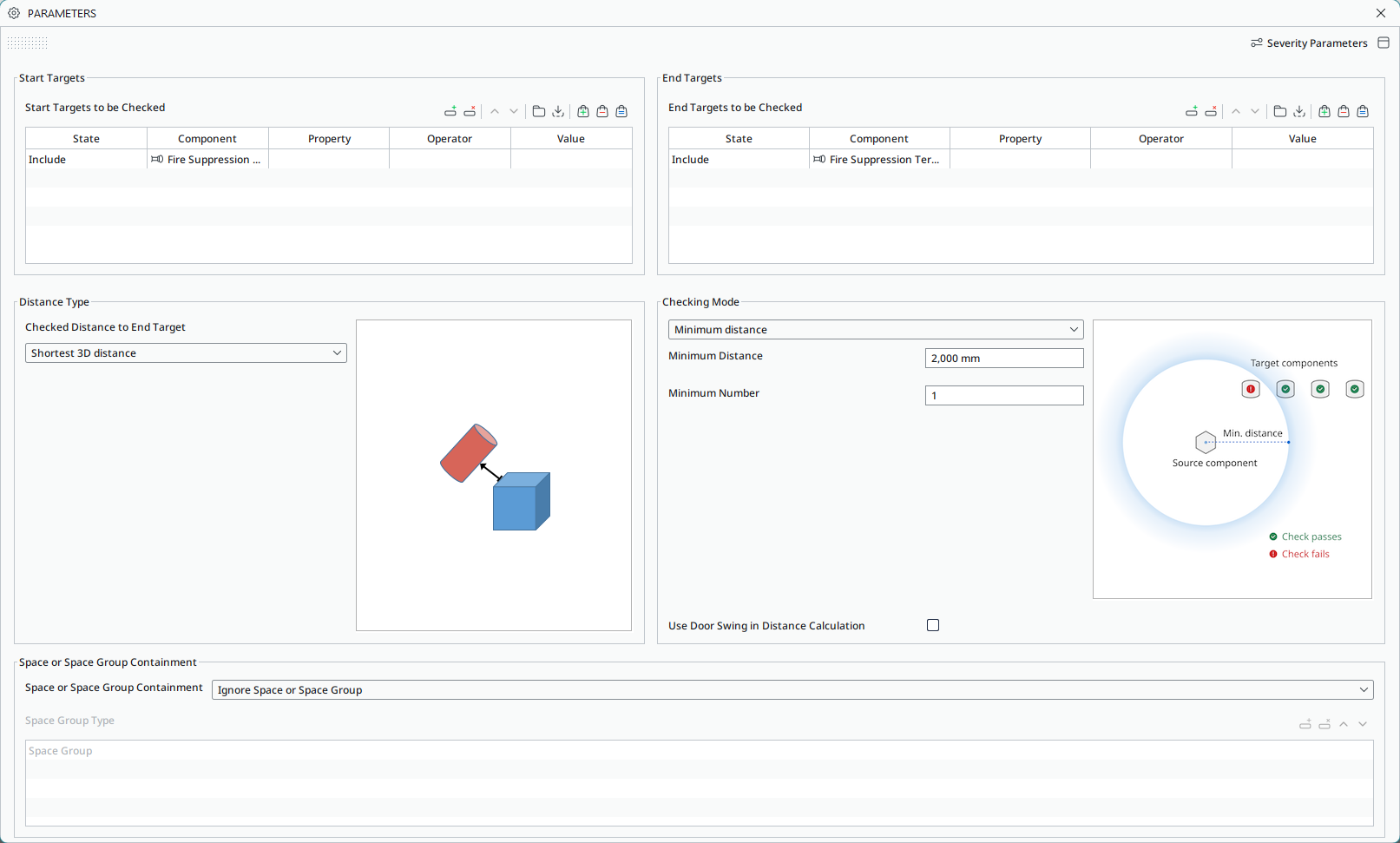The width and height of the screenshot is (1400, 843).
Task: Click the window layout icon beside Severity Parameters
Action: 1384,43
